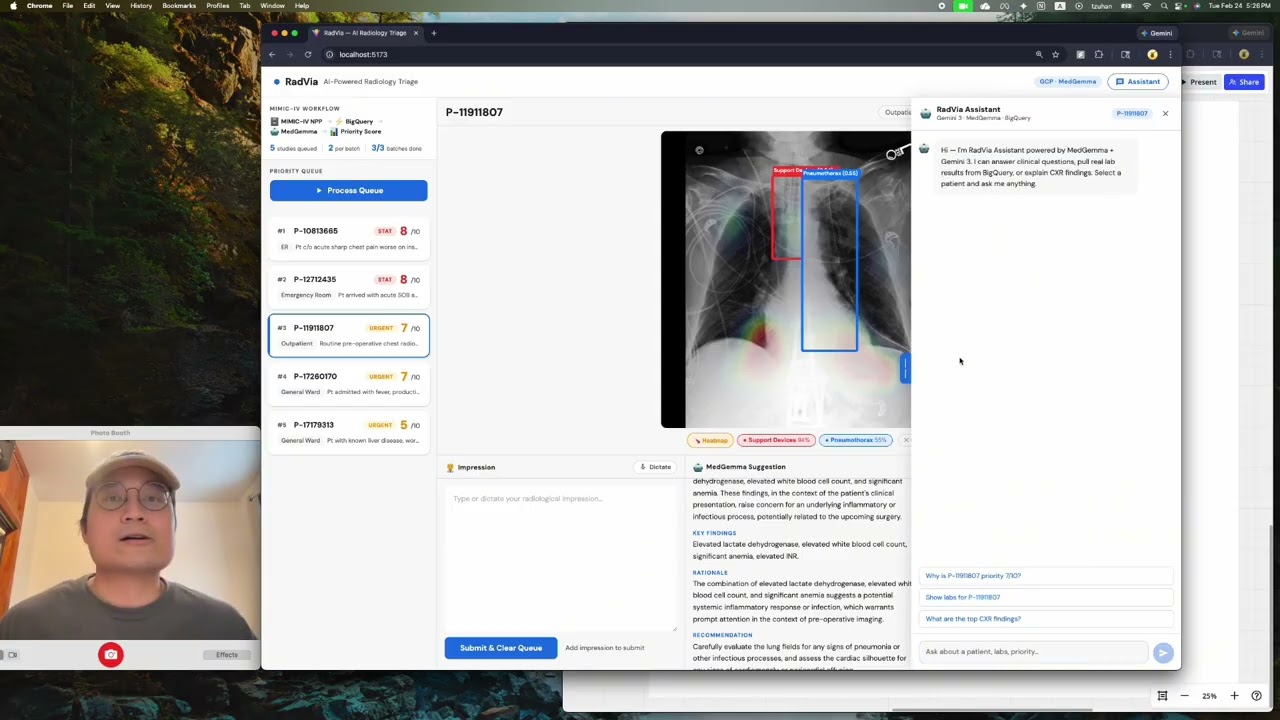The image size is (1280, 720).
Task: Open the Help menu
Action: tap(302, 6)
